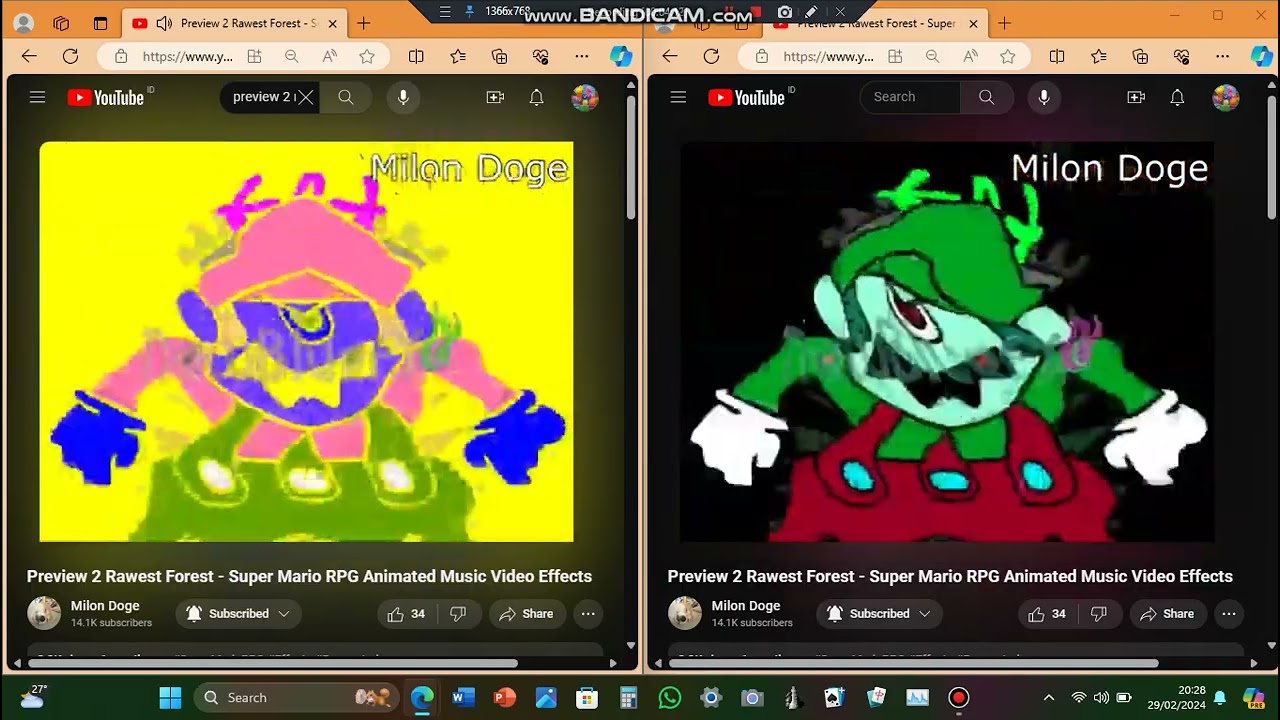The height and width of the screenshot is (720, 1280).
Task: Click the right window's horizontal scrollbar
Action: tap(914, 663)
